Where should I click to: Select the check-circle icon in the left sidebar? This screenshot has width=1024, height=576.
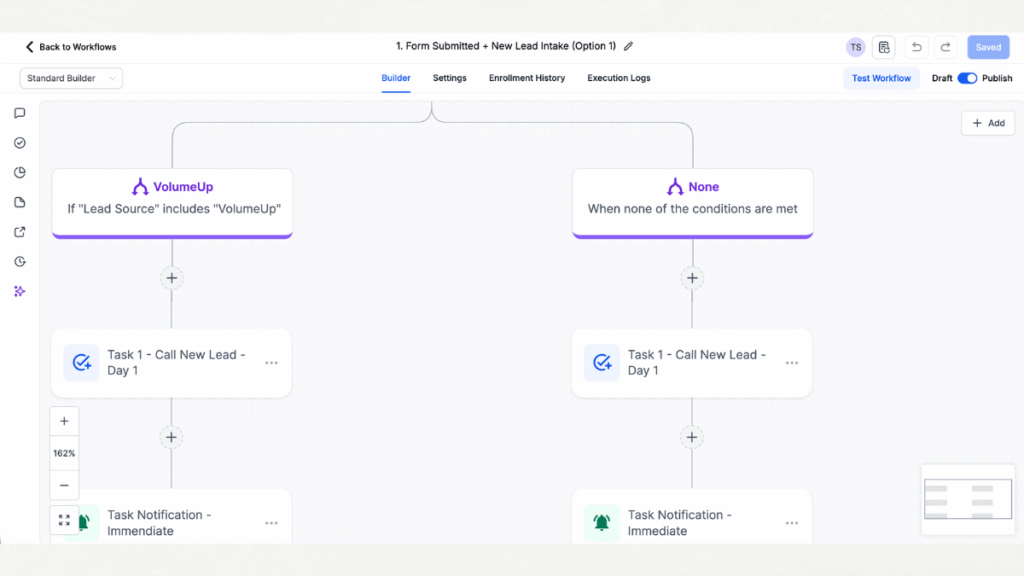[x=19, y=142]
